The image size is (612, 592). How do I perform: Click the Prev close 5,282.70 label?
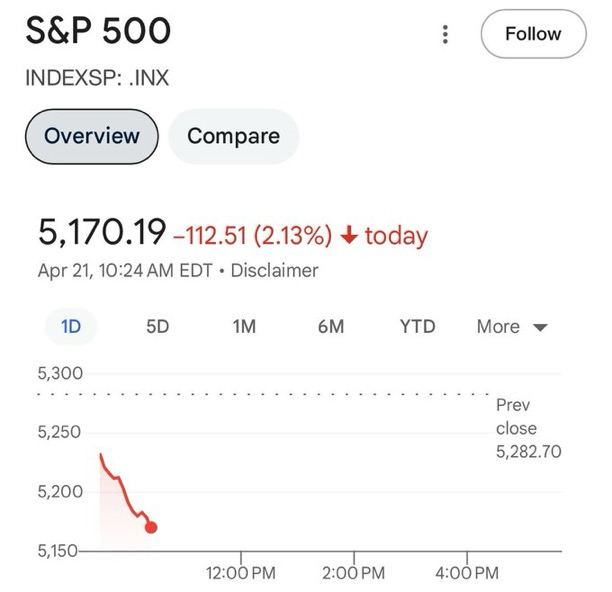tap(527, 428)
